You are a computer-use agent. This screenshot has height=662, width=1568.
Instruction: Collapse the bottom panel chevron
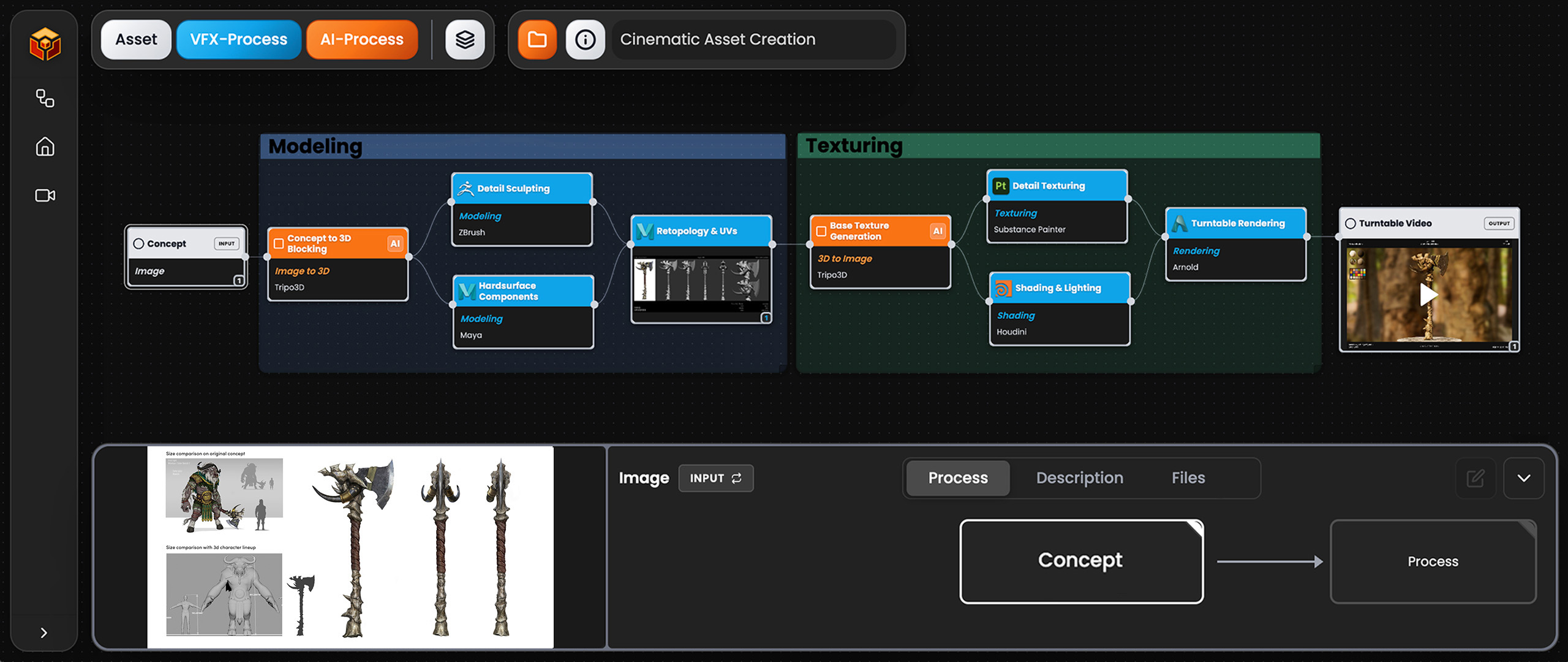(1523, 478)
